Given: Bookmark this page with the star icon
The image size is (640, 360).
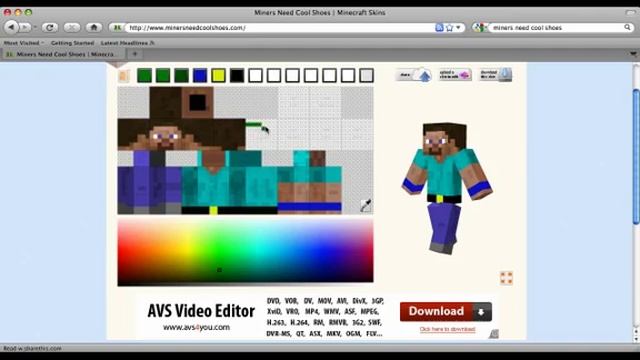Looking at the screenshot, I should [449, 27].
